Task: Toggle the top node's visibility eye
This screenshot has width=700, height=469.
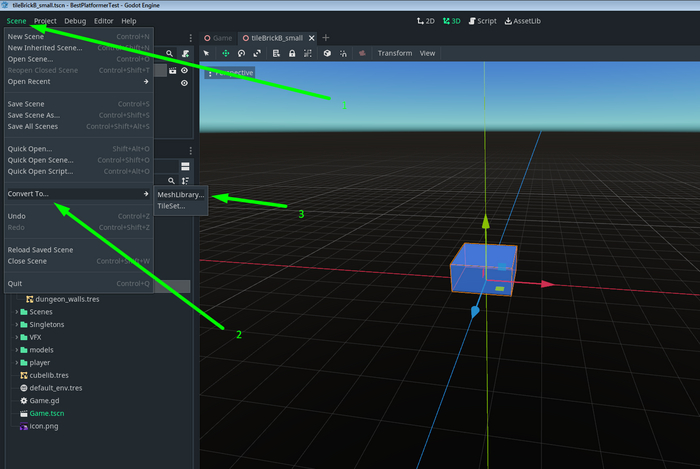Action: 184,71
